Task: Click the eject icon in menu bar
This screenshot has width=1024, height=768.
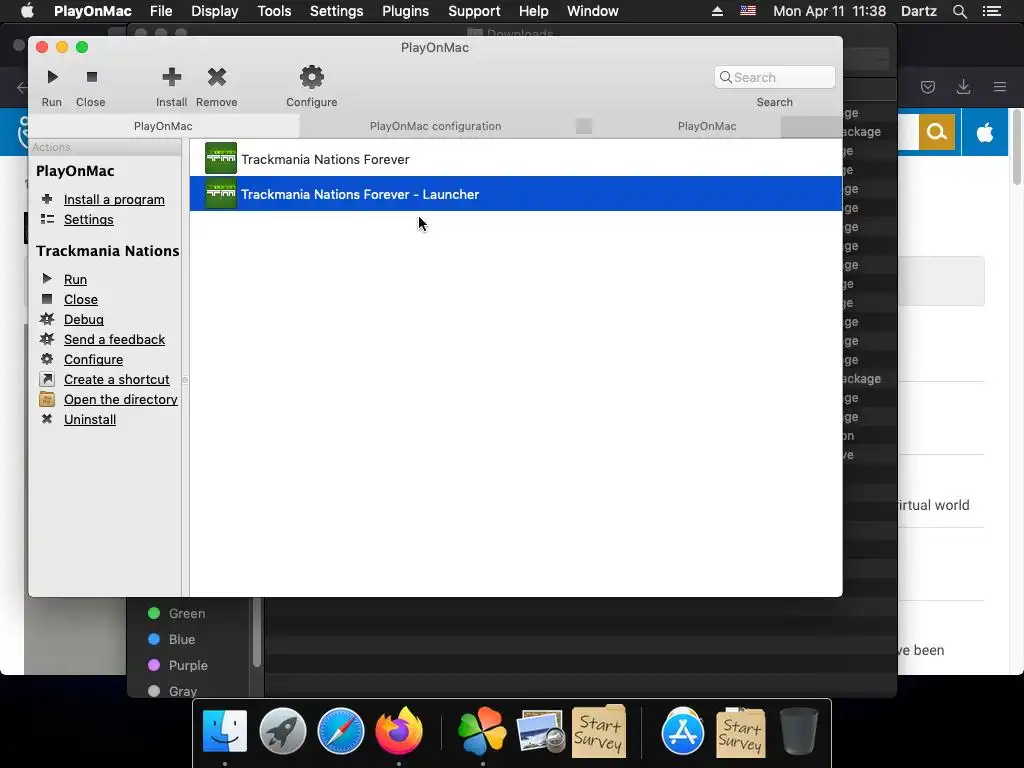Action: [x=717, y=11]
